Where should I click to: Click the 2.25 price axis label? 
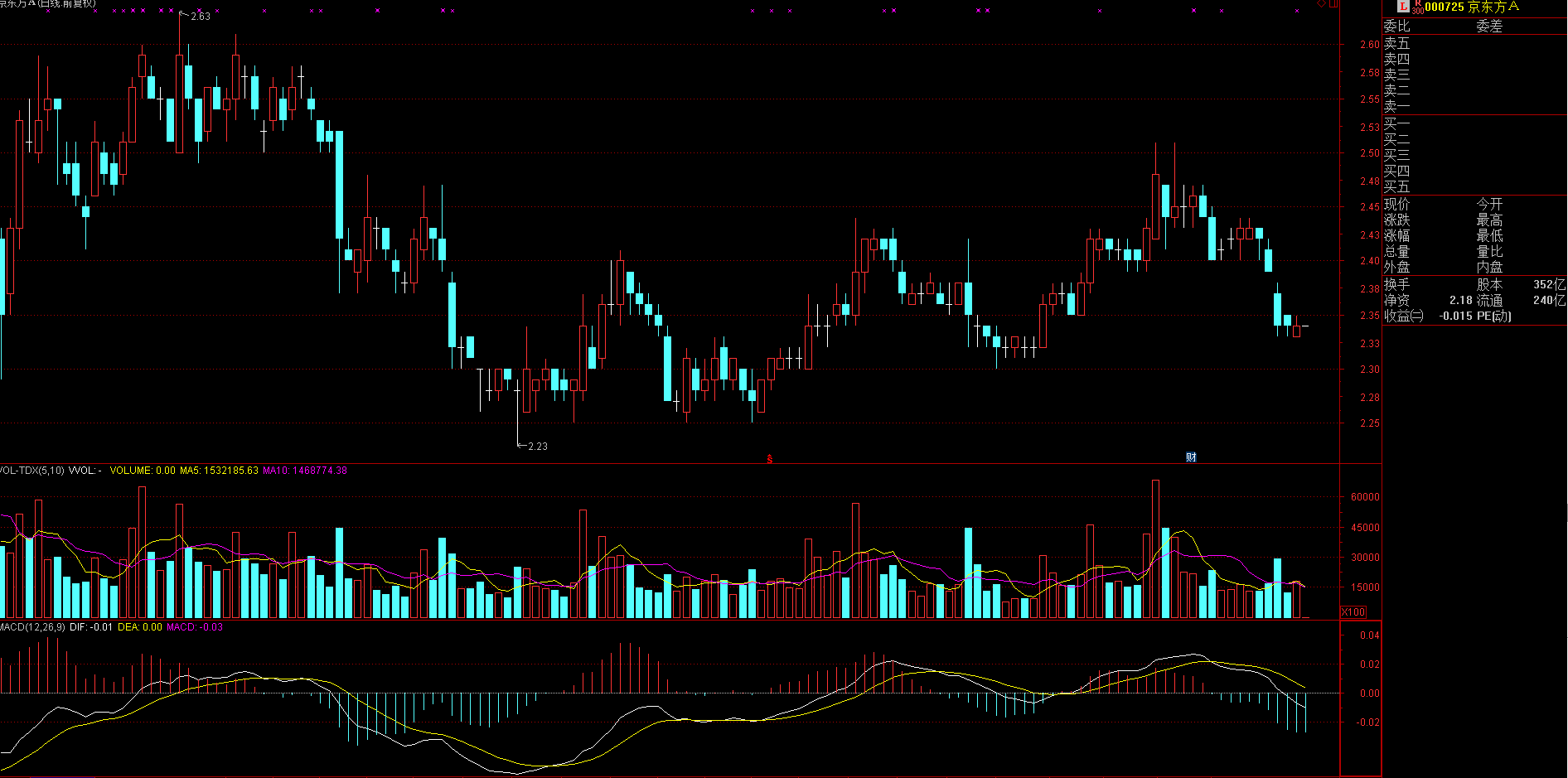click(x=1369, y=423)
